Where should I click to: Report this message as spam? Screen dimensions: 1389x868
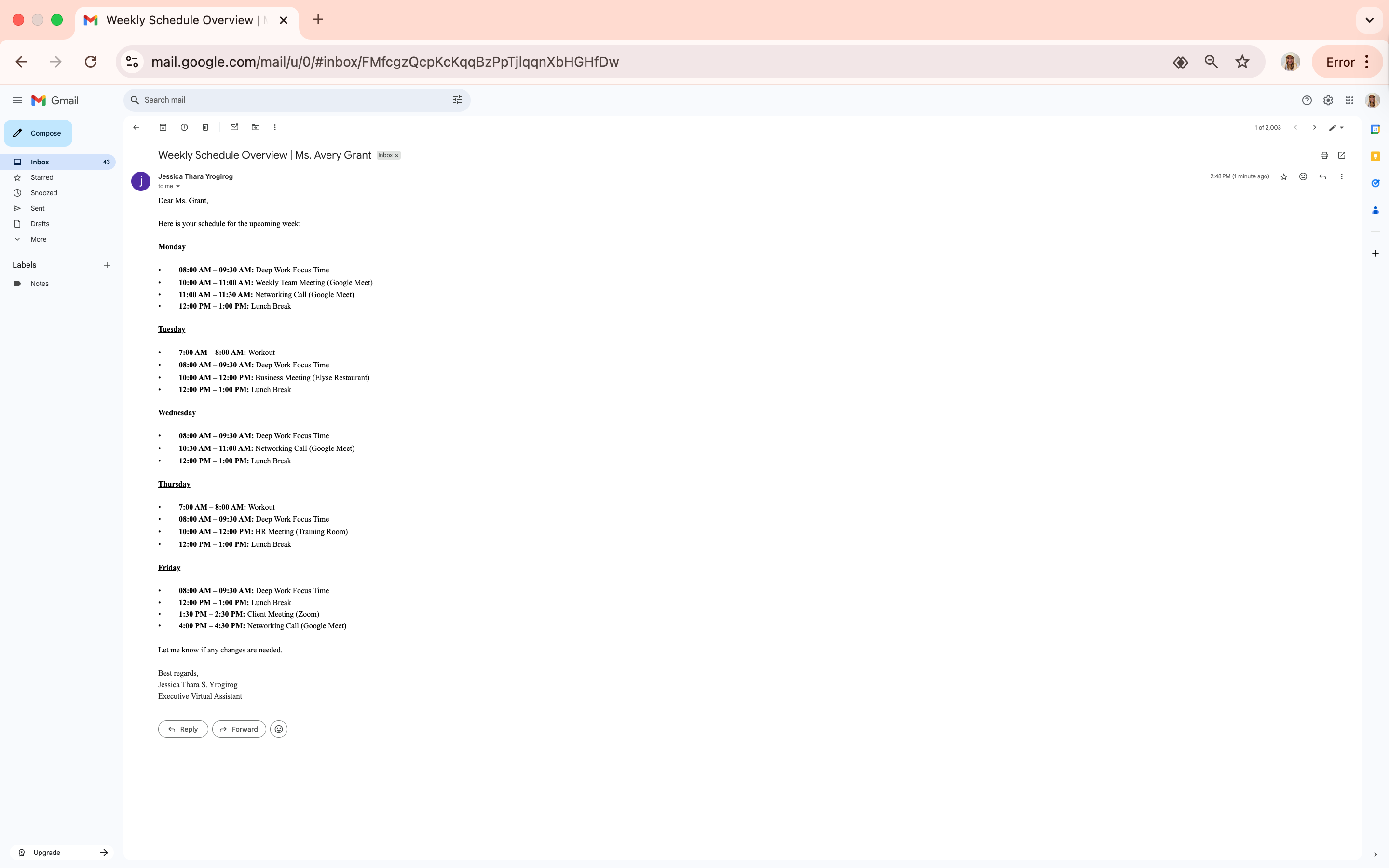click(x=184, y=127)
